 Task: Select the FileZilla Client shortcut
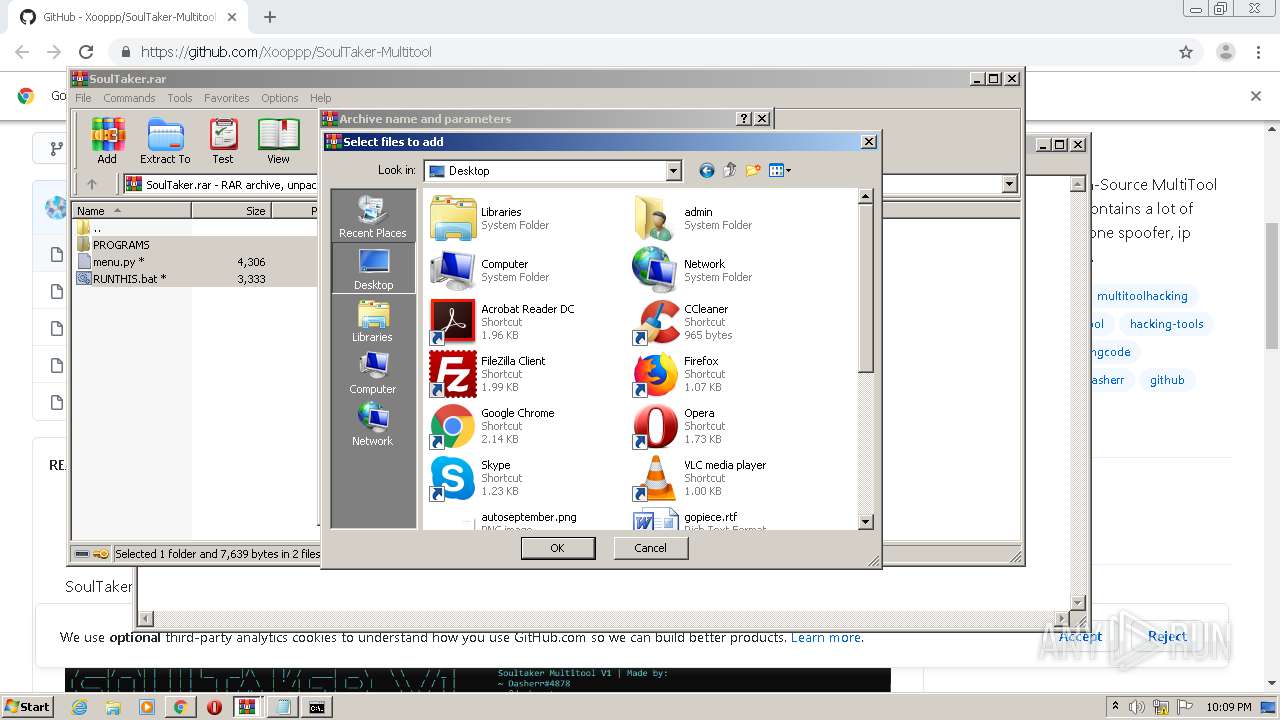489,374
